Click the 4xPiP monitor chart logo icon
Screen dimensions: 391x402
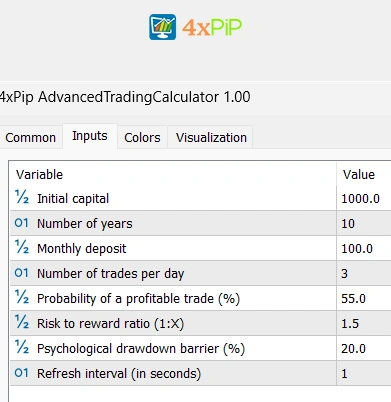162,27
